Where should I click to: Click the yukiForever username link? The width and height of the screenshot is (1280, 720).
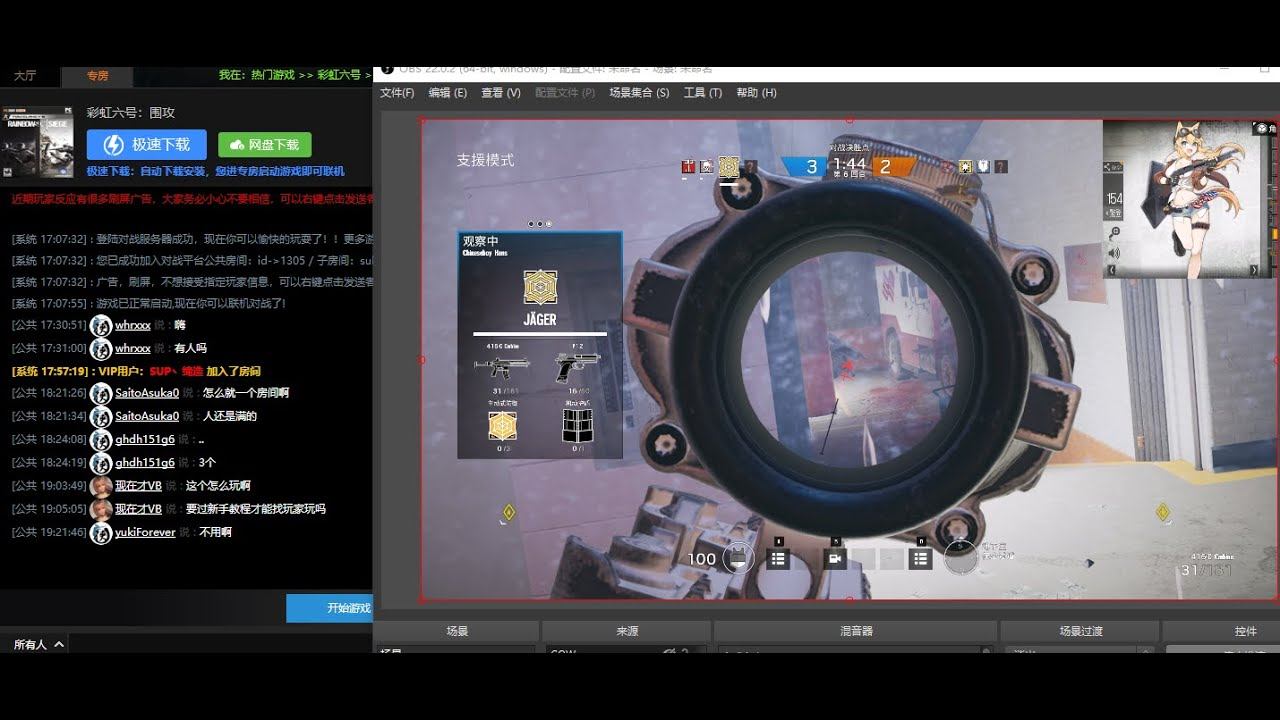click(x=145, y=533)
